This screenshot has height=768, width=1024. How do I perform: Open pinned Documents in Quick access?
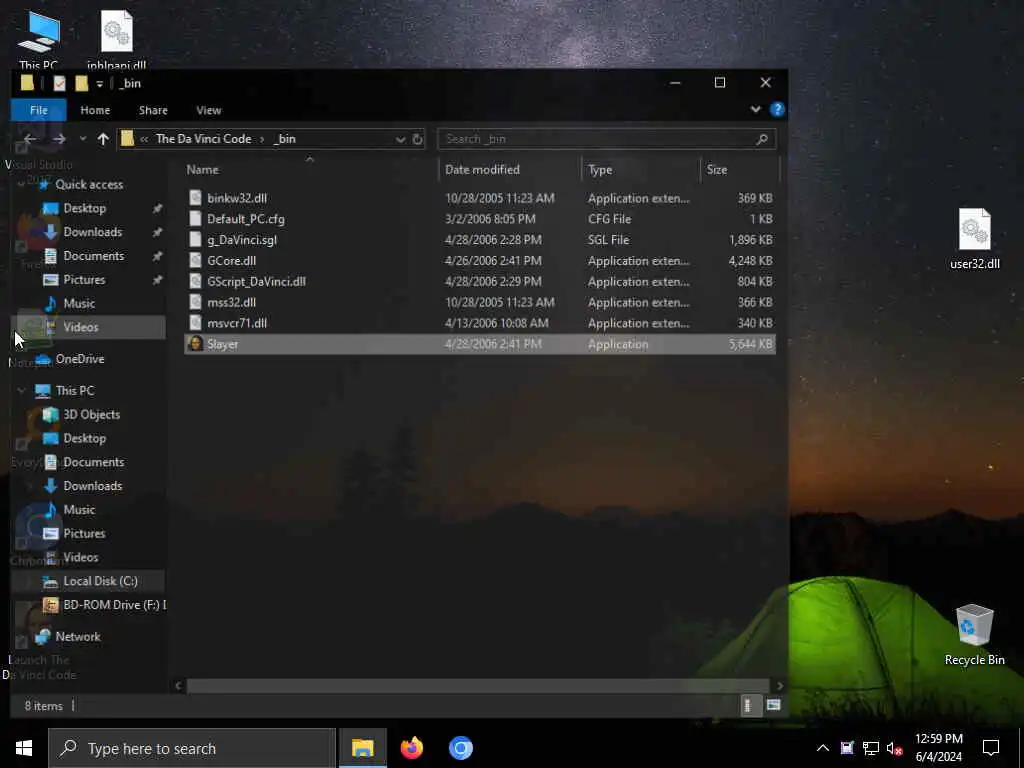(x=93, y=256)
